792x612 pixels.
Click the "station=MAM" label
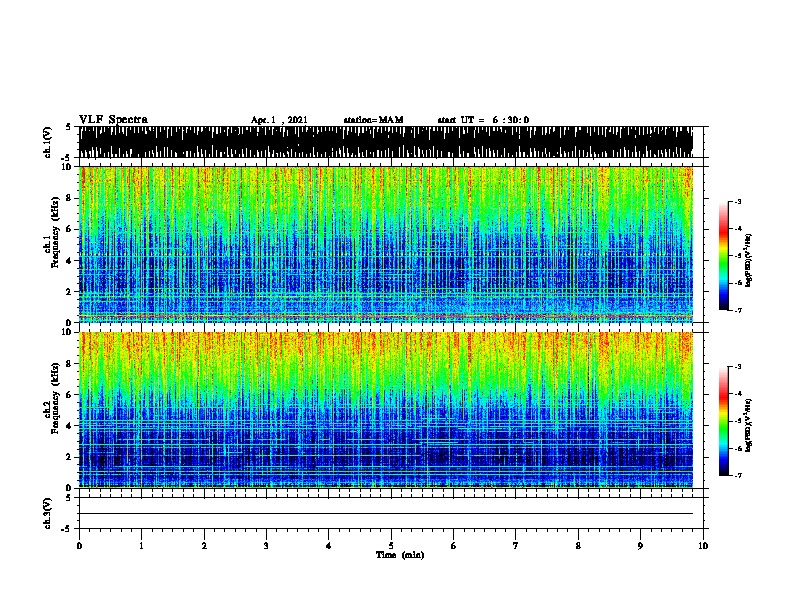point(373,120)
